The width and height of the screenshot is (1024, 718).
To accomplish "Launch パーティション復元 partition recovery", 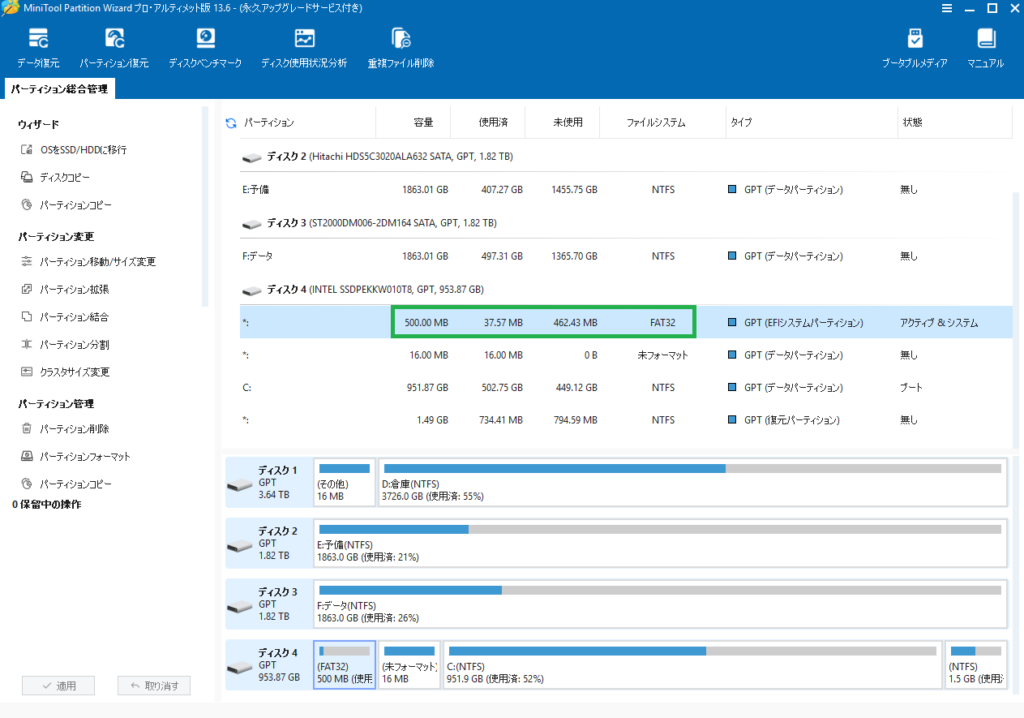I will tap(114, 48).
